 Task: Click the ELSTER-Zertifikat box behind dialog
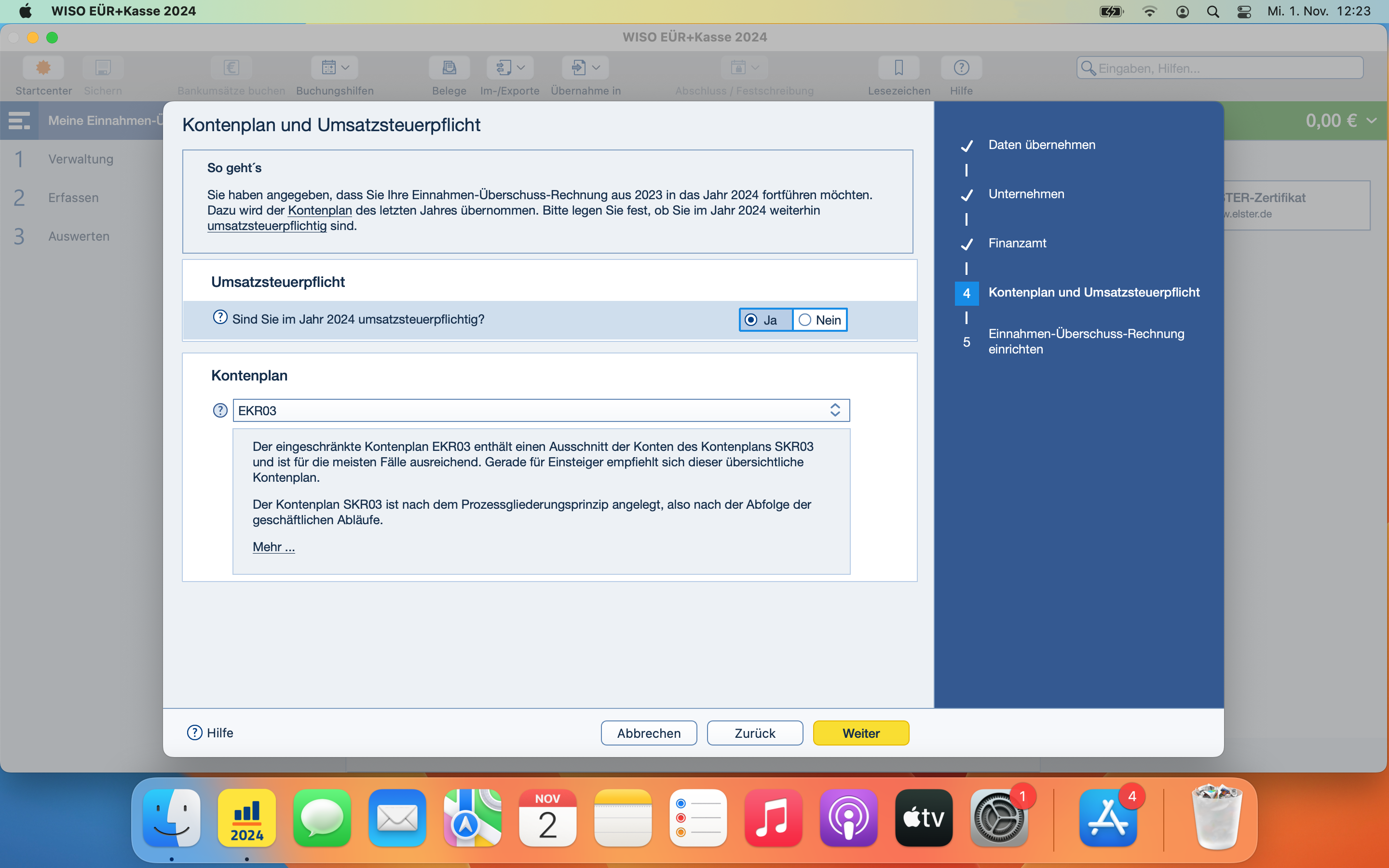(1297, 205)
